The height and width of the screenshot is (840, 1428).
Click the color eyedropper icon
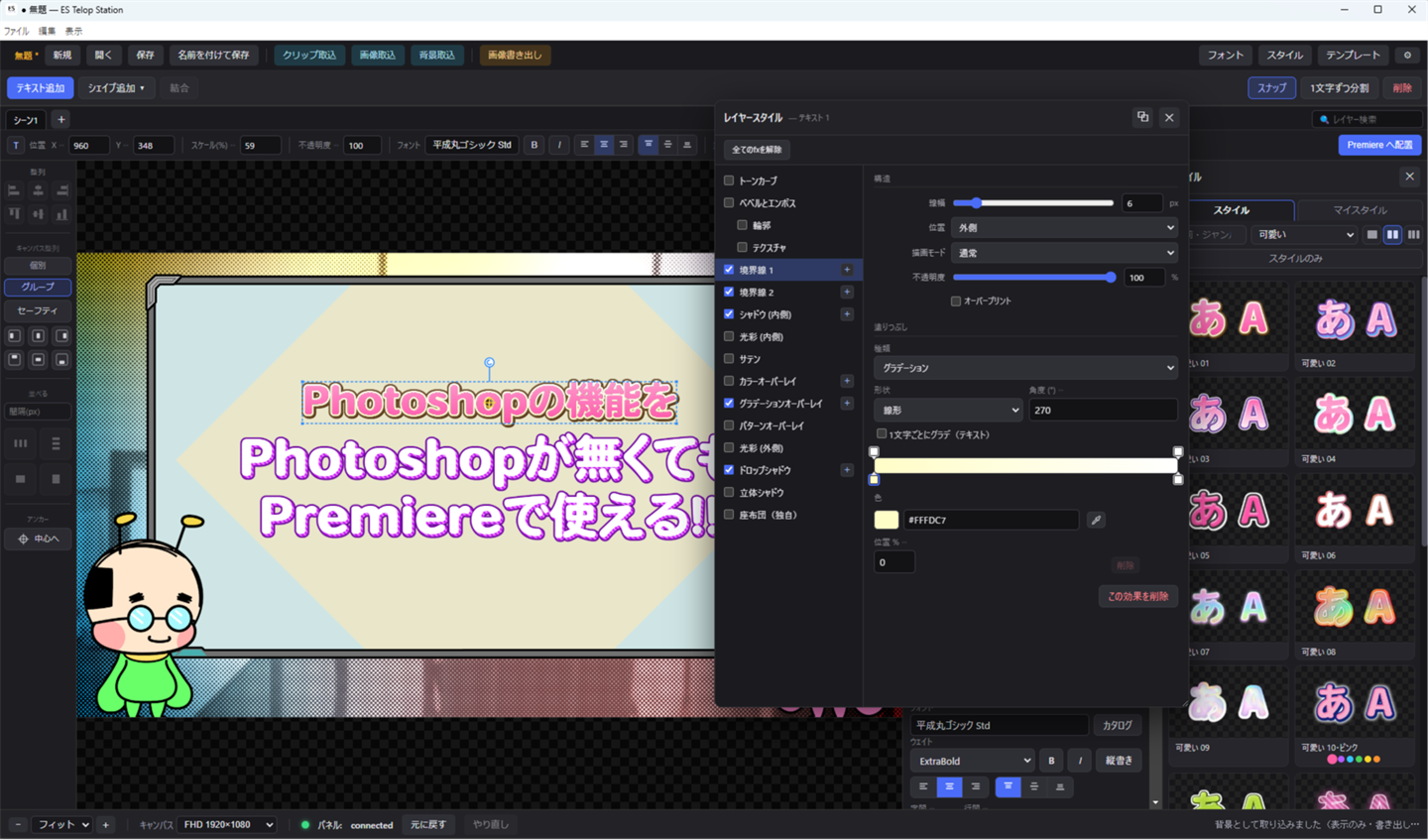pos(1096,520)
